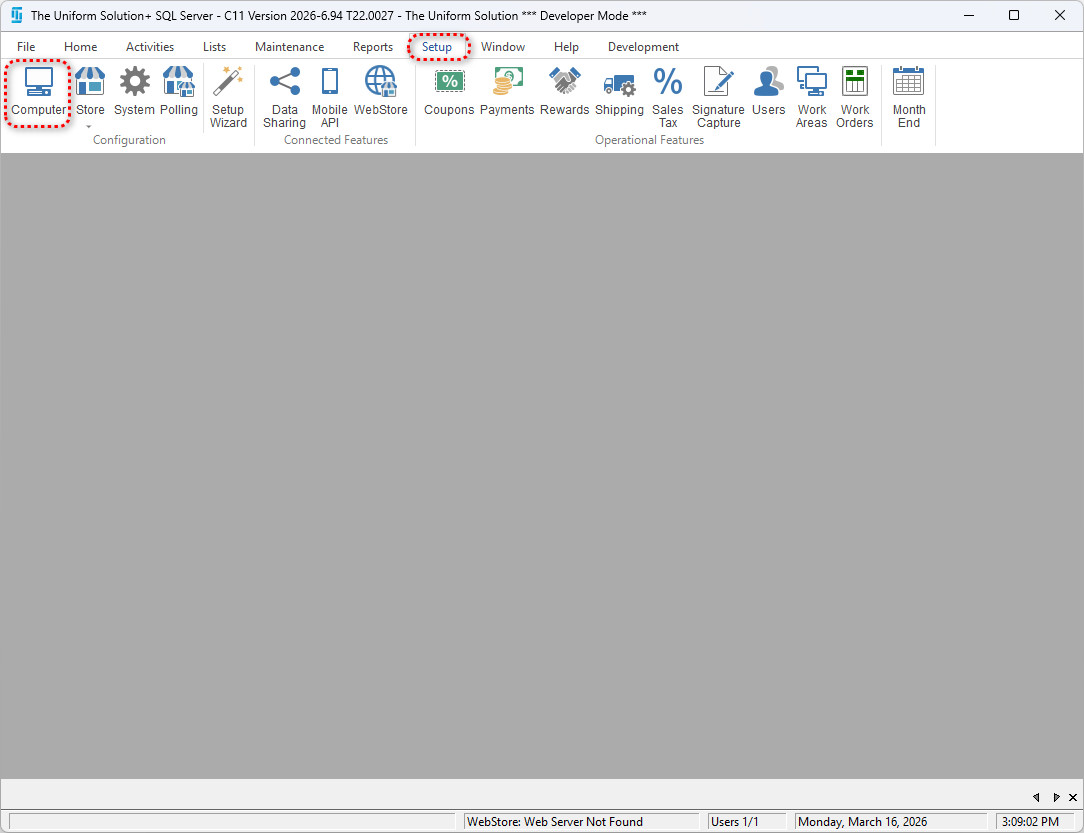Open Payments setup
1084x833 pixels.
point(507,92)
